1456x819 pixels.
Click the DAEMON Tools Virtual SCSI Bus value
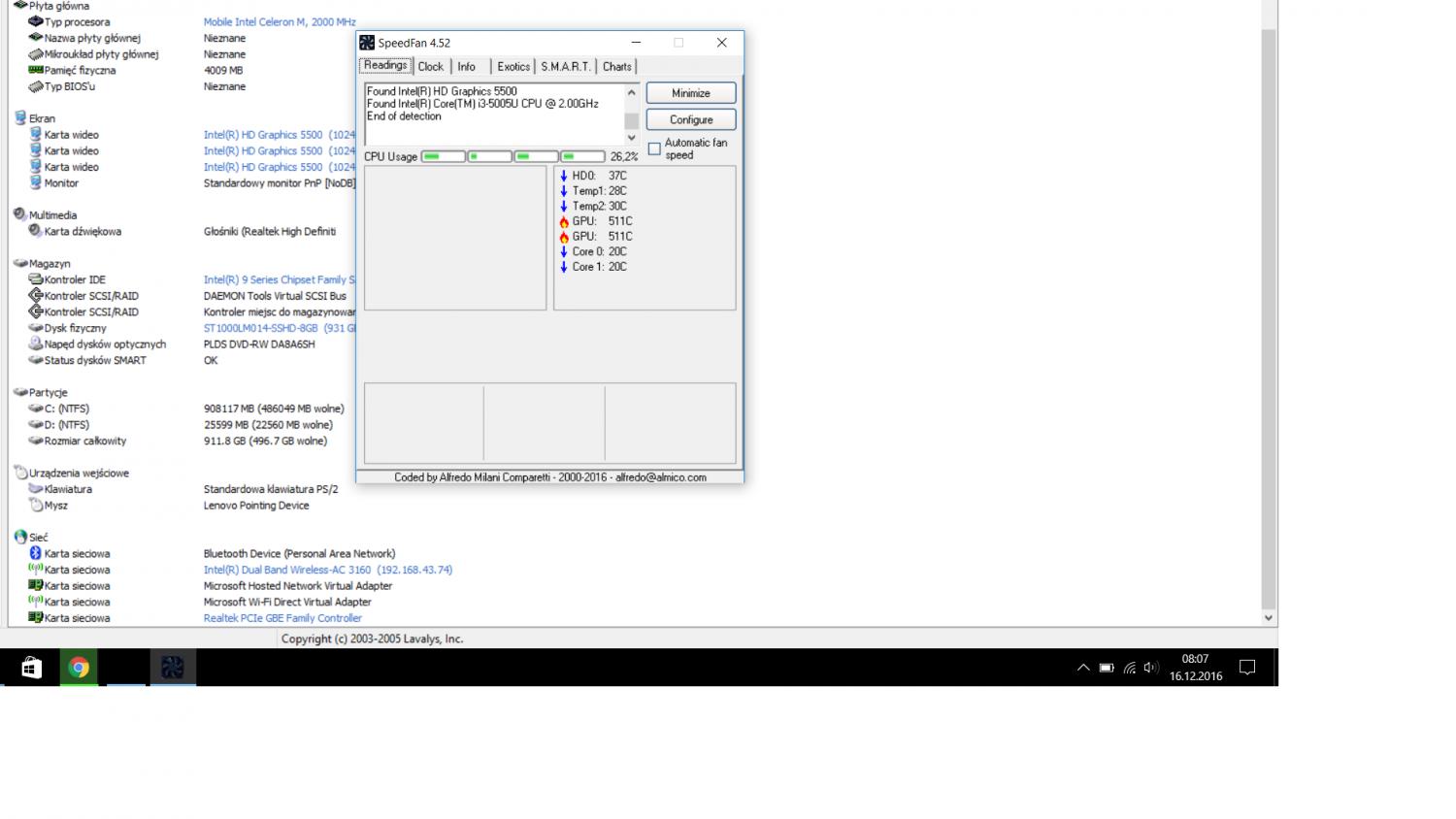coord(275,296)
